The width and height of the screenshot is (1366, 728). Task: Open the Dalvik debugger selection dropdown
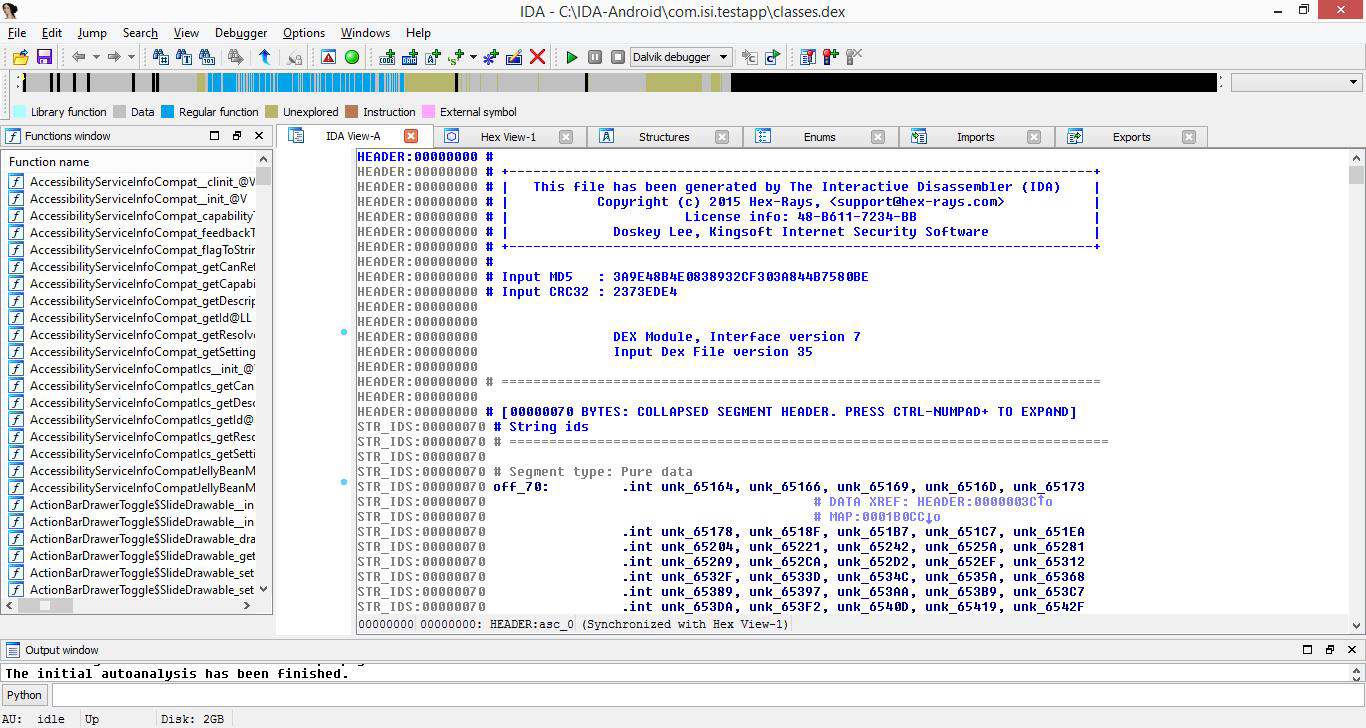click(723, 57)
